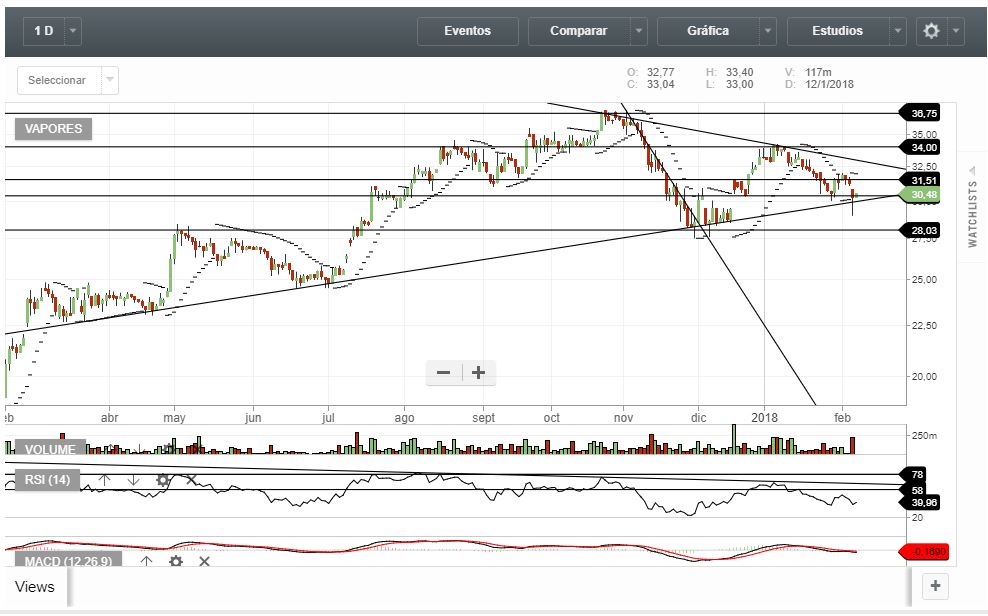Move the RSI (14) panel up

pyautogui.click(x=105, y=481)
